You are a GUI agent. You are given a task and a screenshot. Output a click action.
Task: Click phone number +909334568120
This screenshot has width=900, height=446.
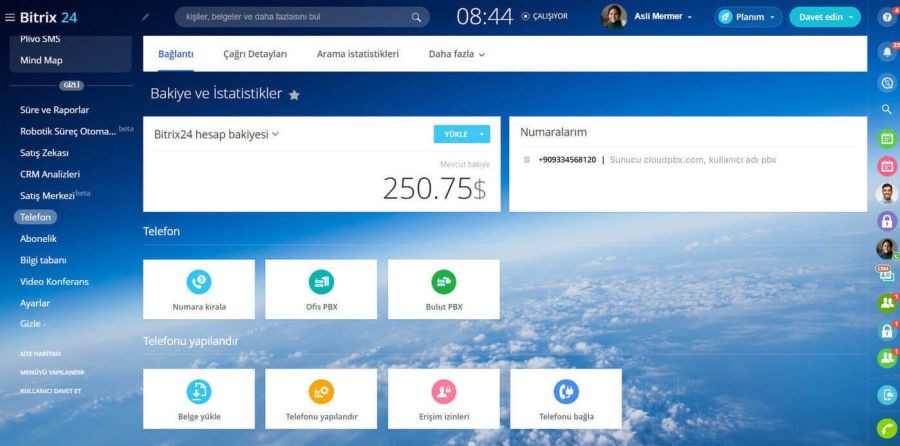coord(567,160)
